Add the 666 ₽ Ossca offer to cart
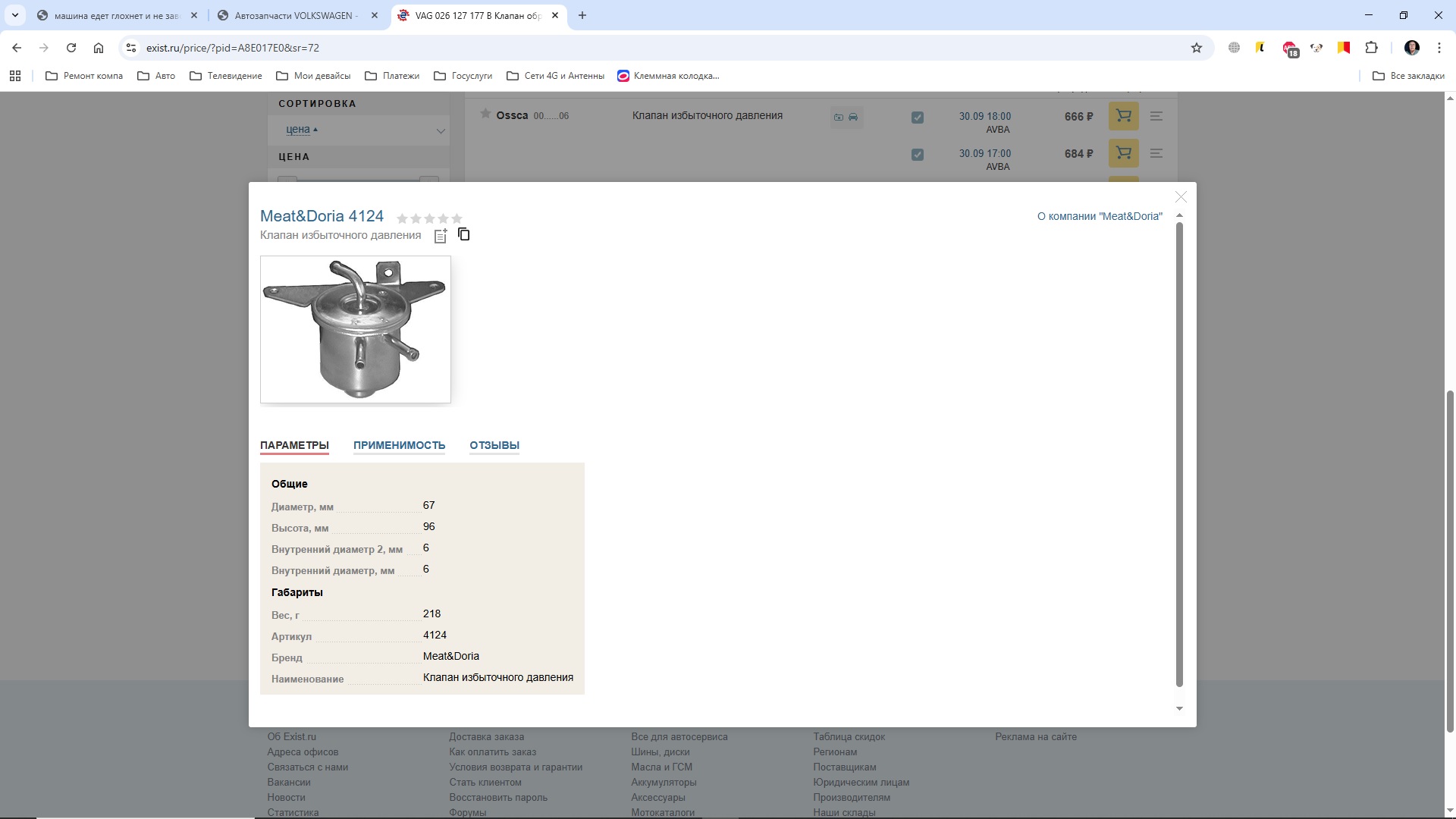Image resolution: width=1456 pixels, height=819 pixels. coord(1123,116)
